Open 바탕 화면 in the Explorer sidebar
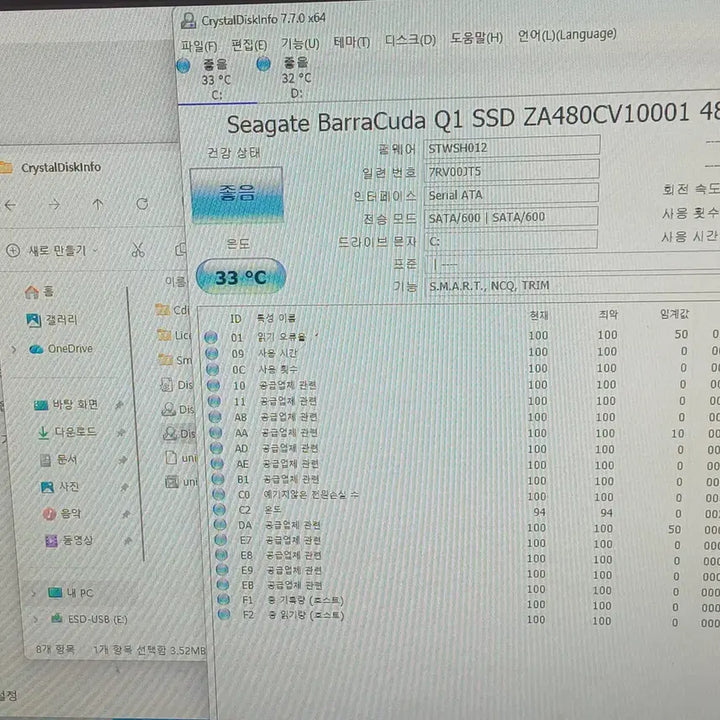The image size is (720, 720). point(67,405)
